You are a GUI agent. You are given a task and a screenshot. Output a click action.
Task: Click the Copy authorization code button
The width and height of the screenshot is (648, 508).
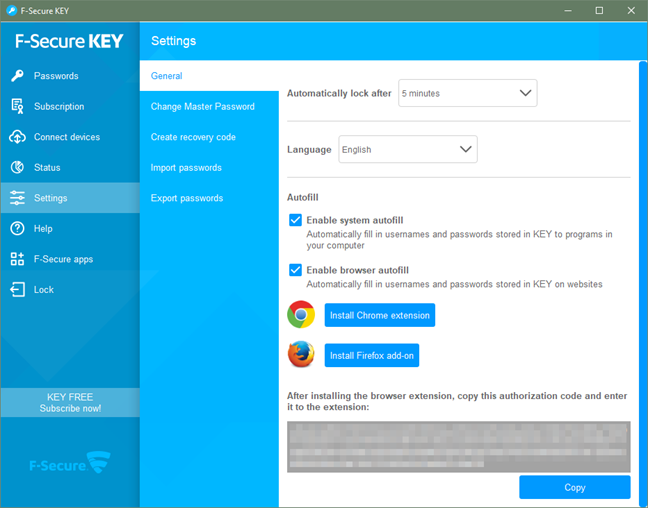(x=574, y=487)
